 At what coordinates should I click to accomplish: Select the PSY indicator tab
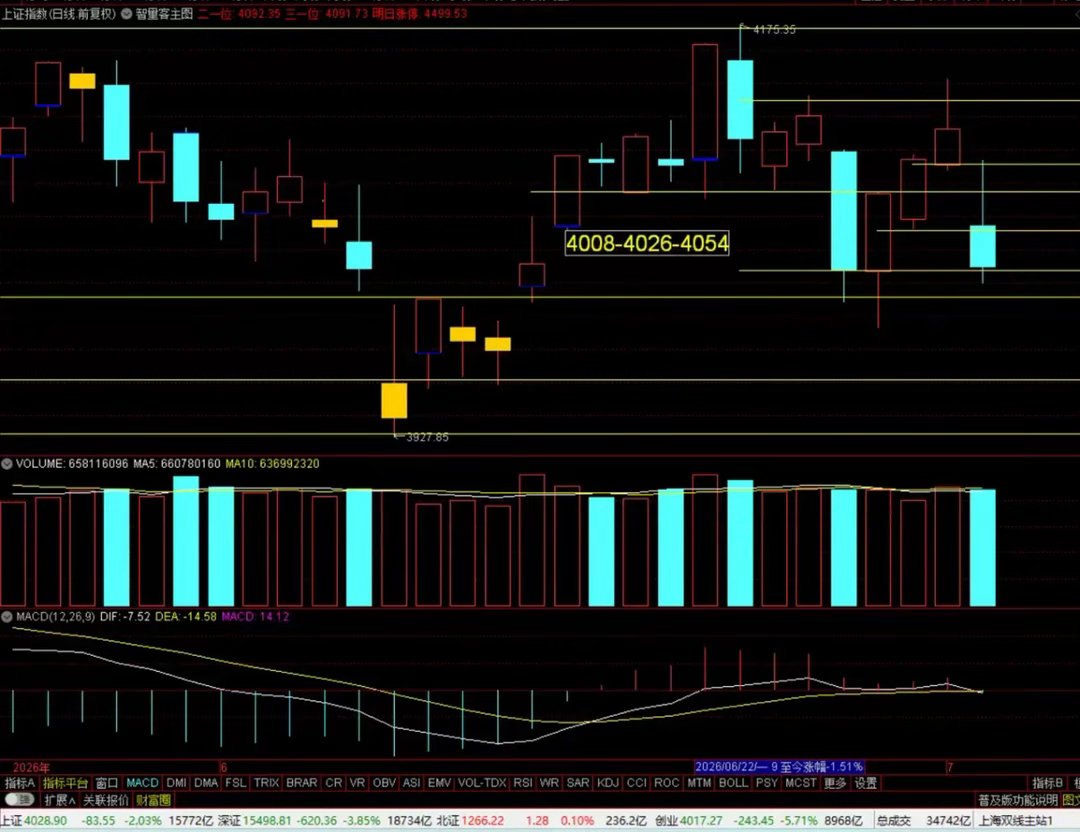point(767,783)
